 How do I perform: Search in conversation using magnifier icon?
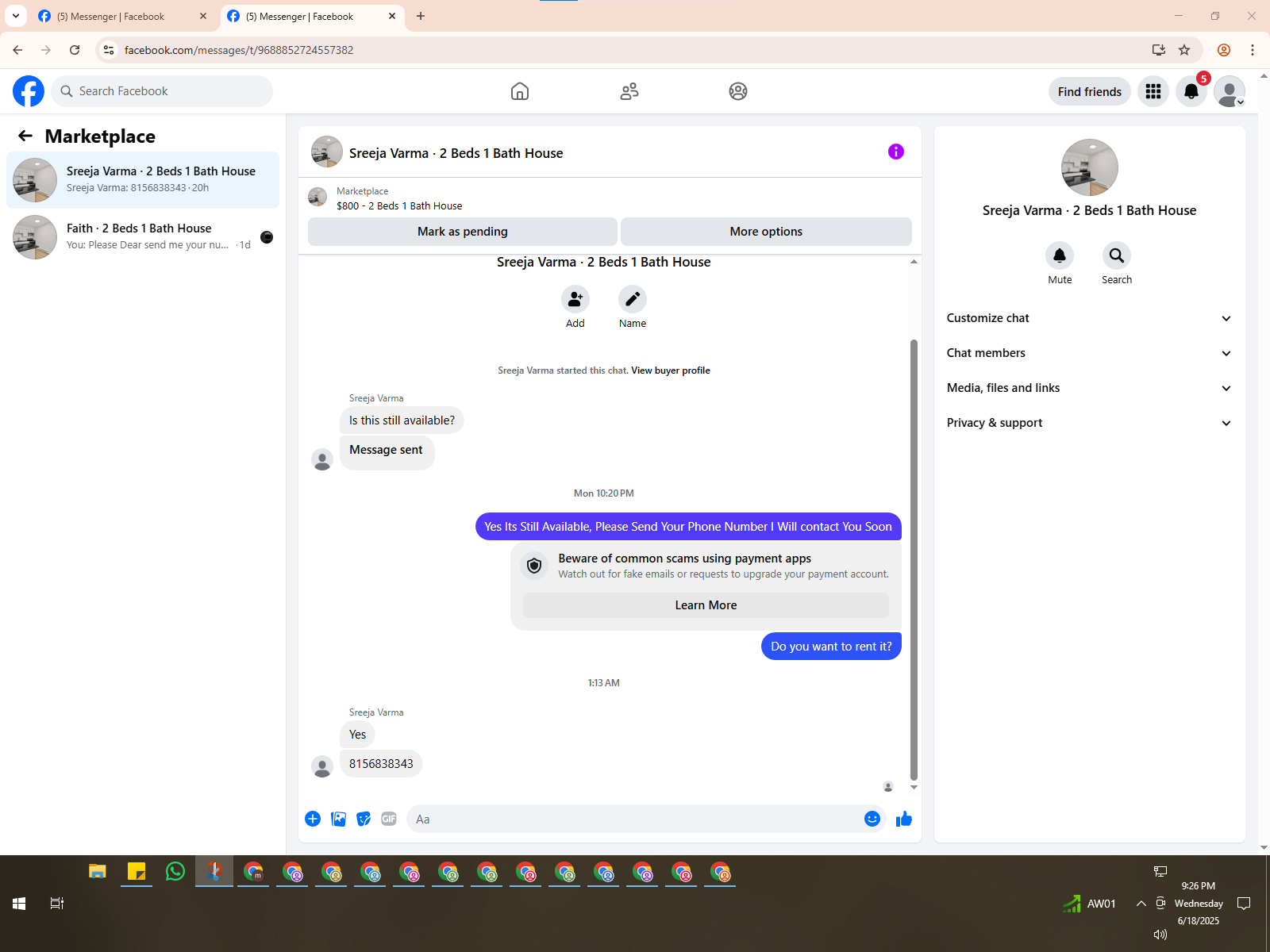pyautogui.click(x=1117, y=255)
